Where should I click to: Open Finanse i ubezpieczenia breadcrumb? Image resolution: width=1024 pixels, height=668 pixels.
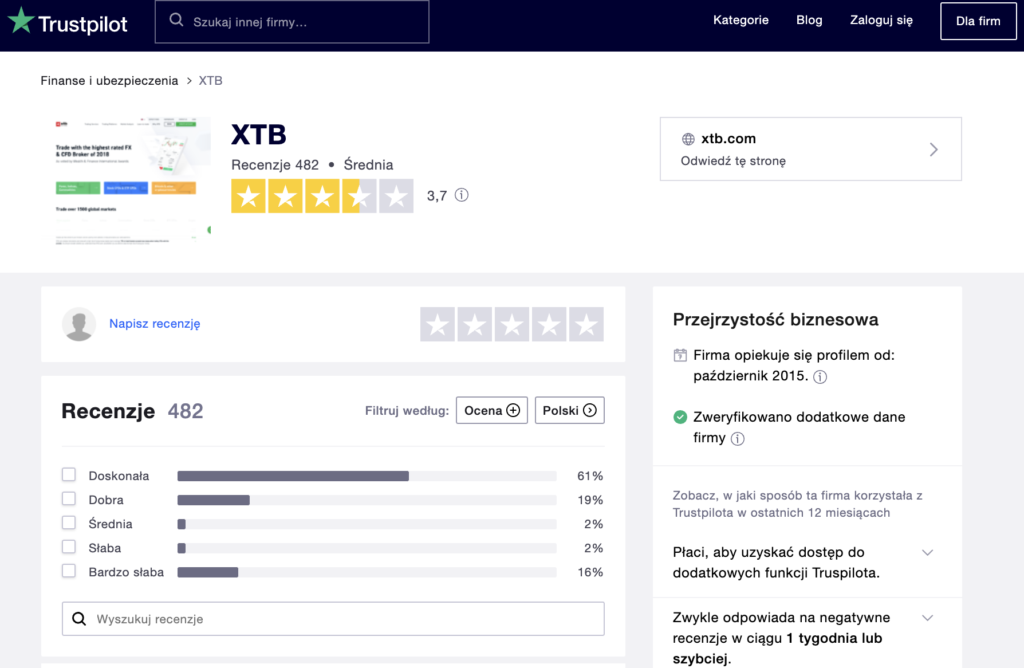tap(109, 81)
